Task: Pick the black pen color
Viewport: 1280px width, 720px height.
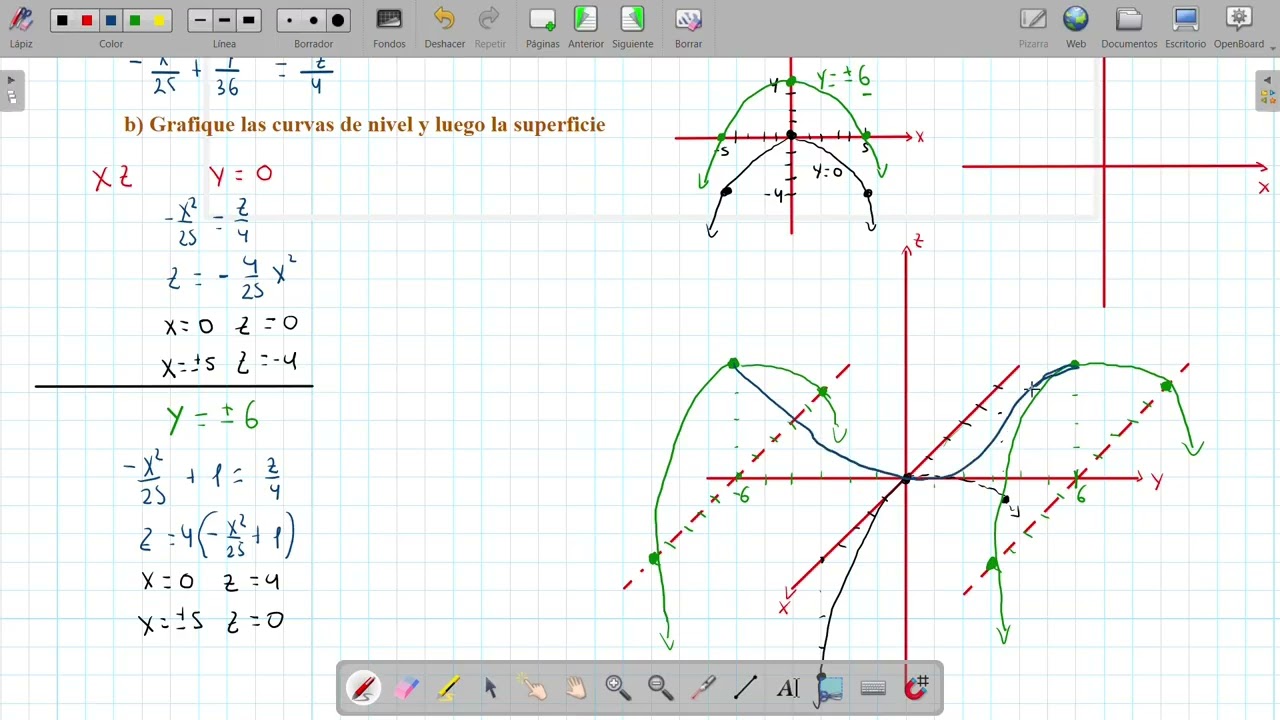Action: click(63, 20)
